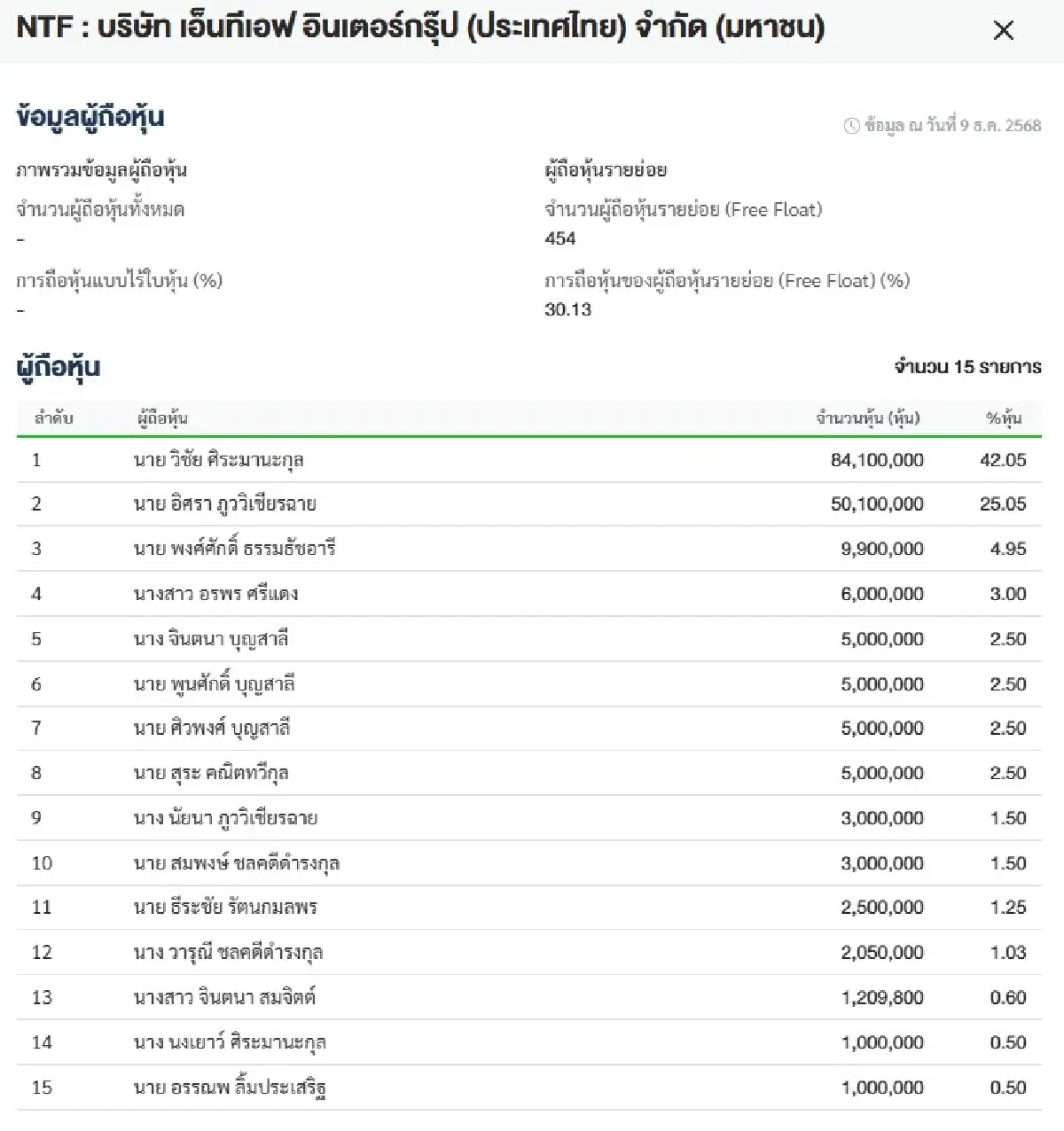Select shareholder นาย อิศรา ภูวิเชียรฉาย
The image size is (1064, 1131).
[x=224, y=504]
